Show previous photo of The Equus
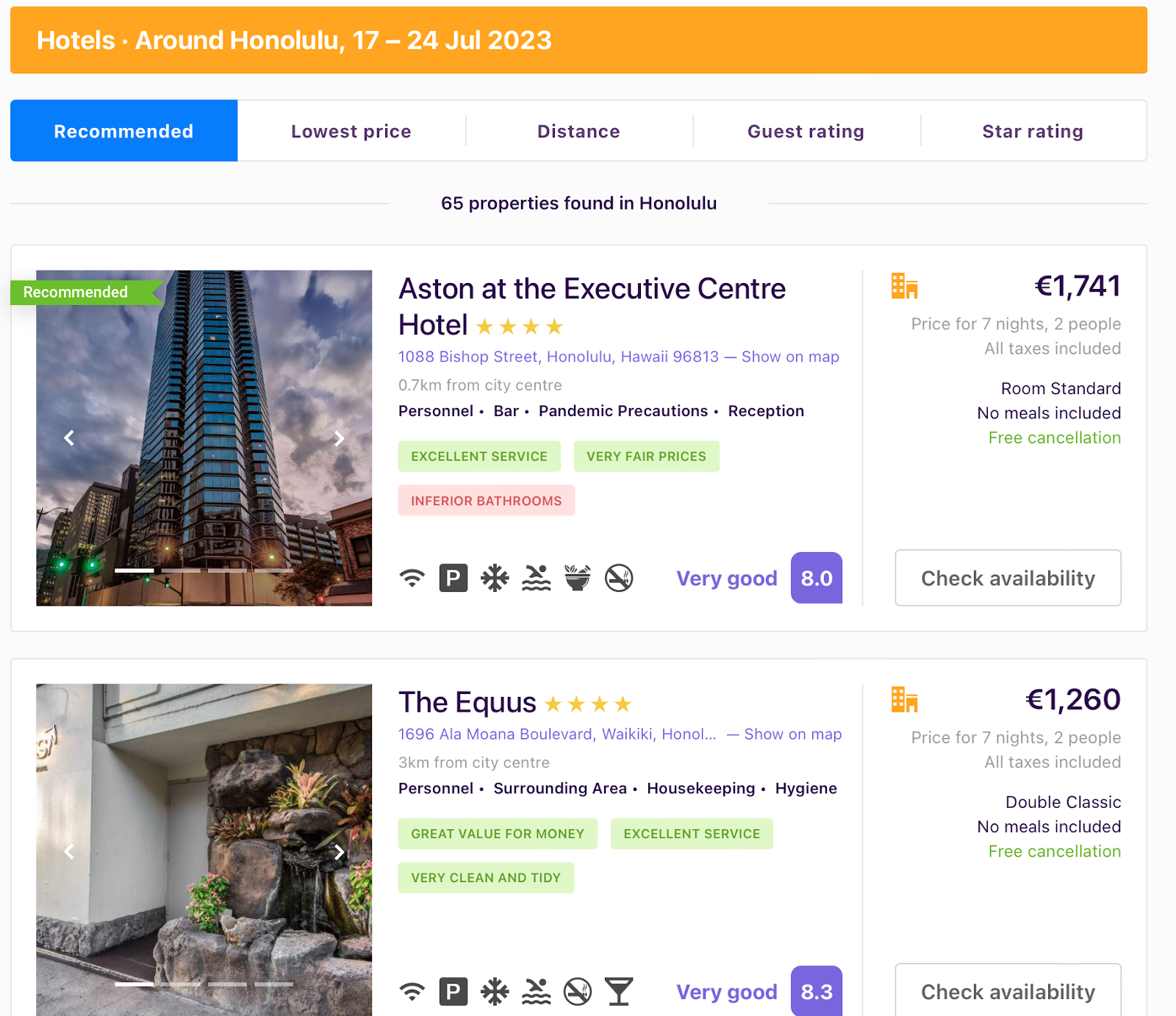 click(x=69, y=851)
